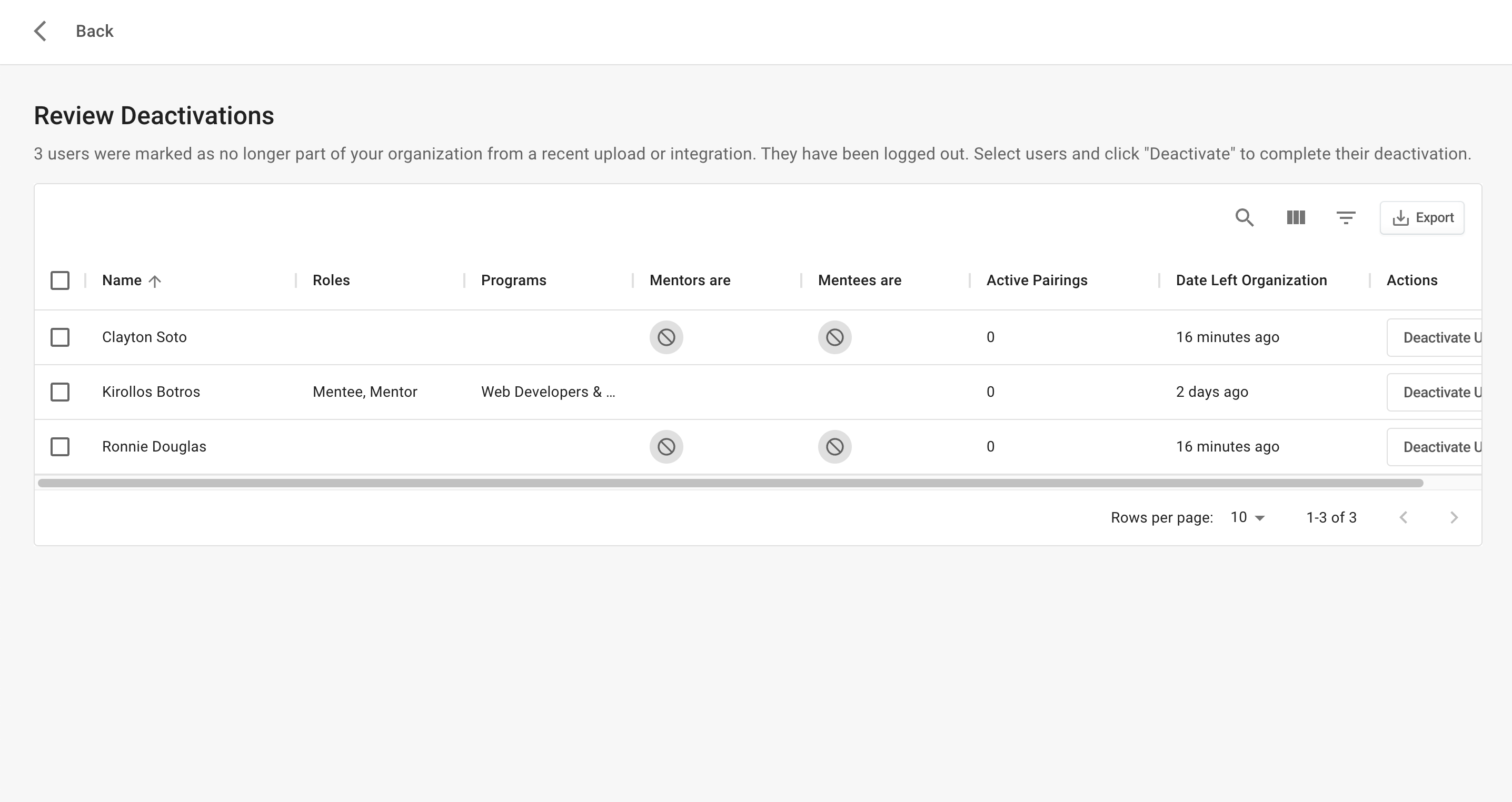Select Clayton Soto's row checkbox
This screenshot has height=802, width=1512.
tap(60, 337)
